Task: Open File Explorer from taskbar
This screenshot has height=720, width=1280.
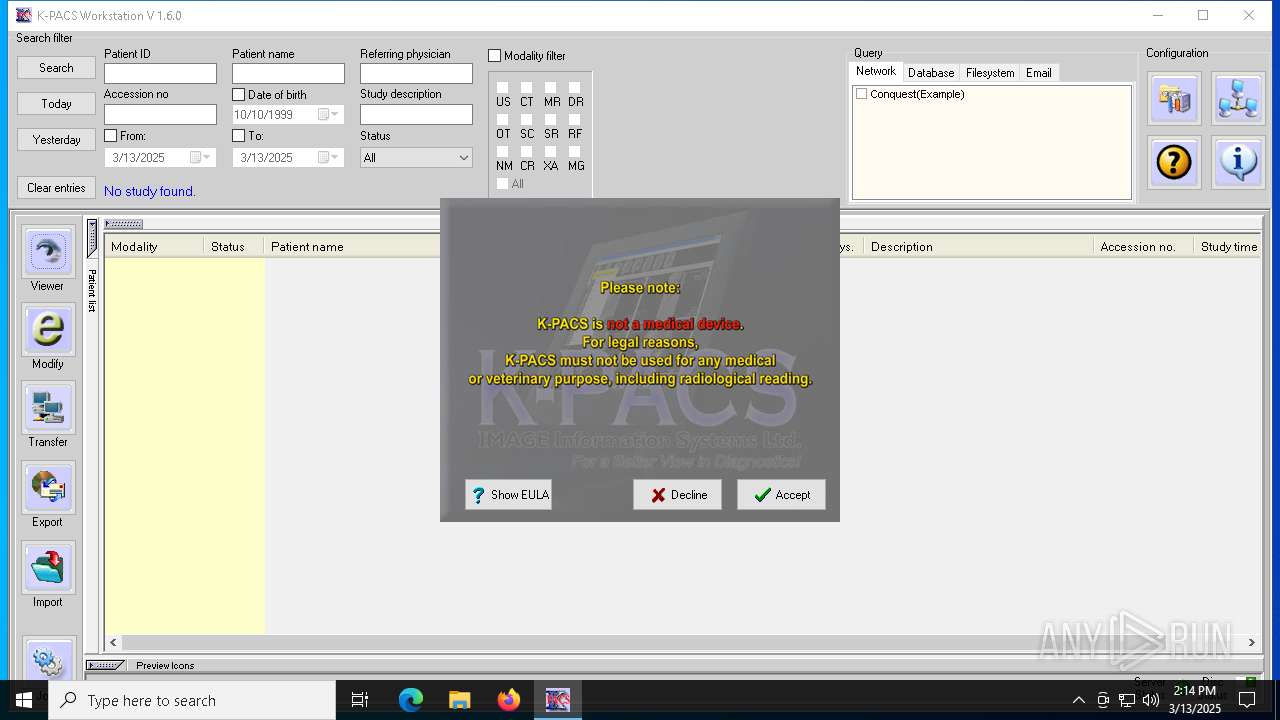Action: tap(460, 700)
